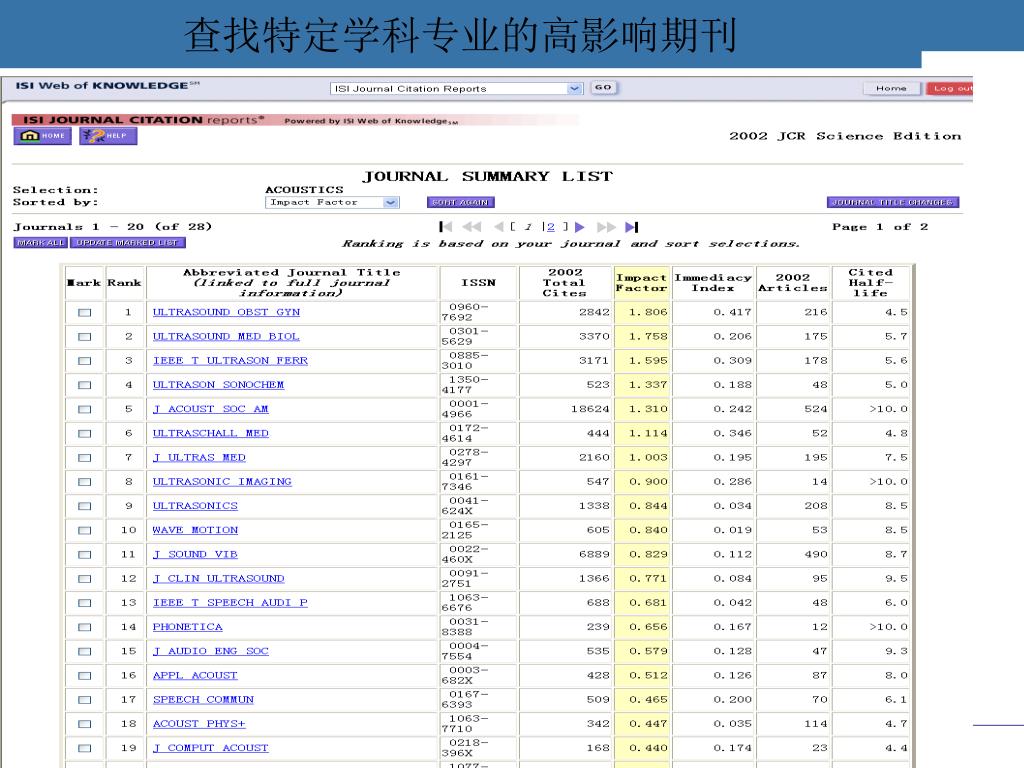Click ISI Web of Knowledge logo text
This screenshot has width=1024, height=768.
tap(108, 86)
